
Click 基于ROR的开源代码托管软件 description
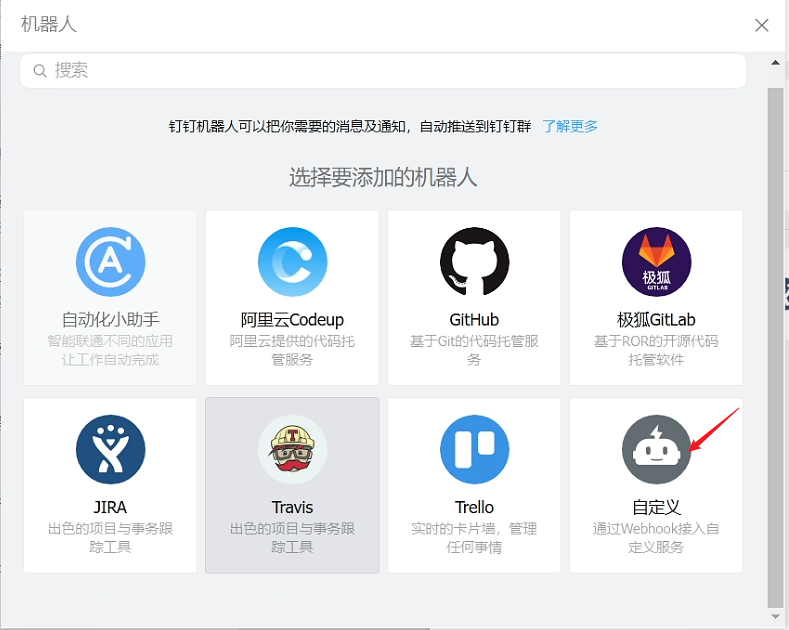[656, 350]
